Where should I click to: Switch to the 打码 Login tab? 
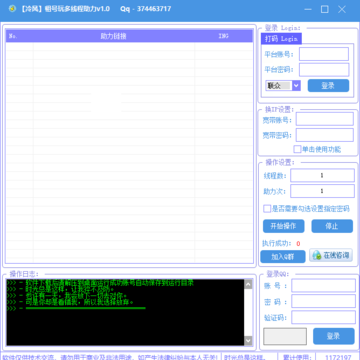(281, 39)
